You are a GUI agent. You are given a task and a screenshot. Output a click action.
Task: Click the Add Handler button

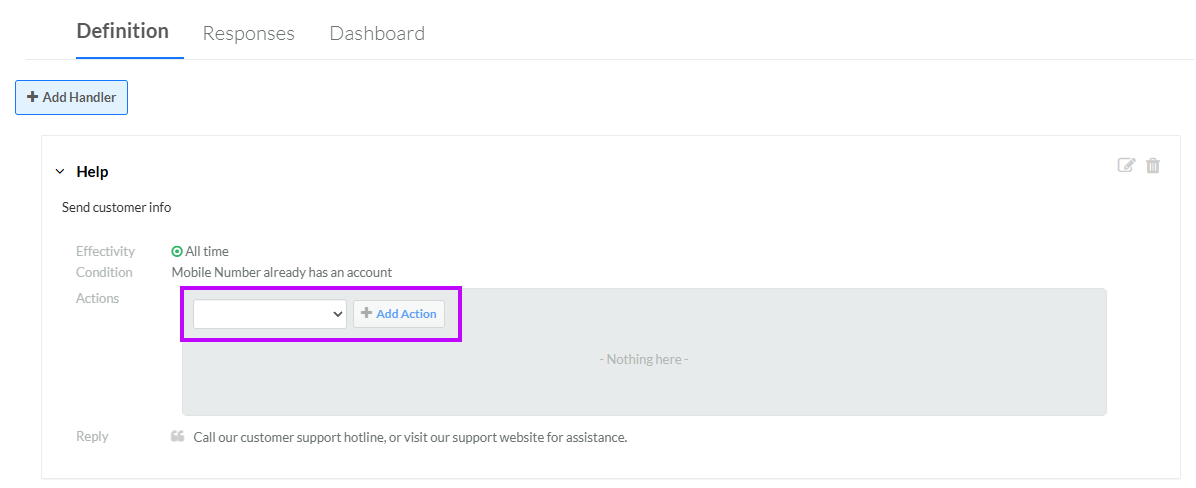tap(72, 98)
